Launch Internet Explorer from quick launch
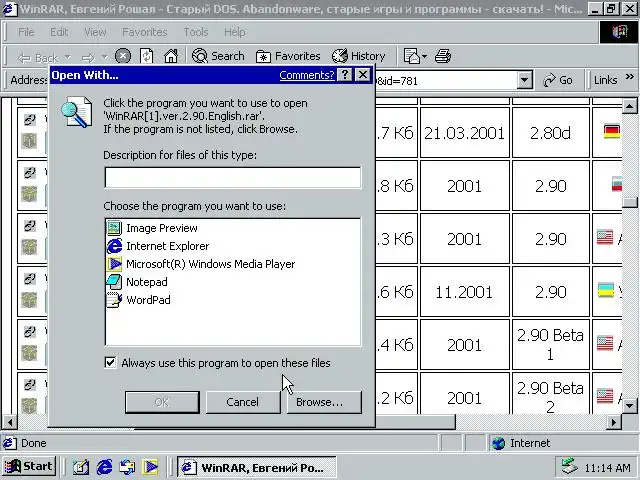 pos(104,467)
